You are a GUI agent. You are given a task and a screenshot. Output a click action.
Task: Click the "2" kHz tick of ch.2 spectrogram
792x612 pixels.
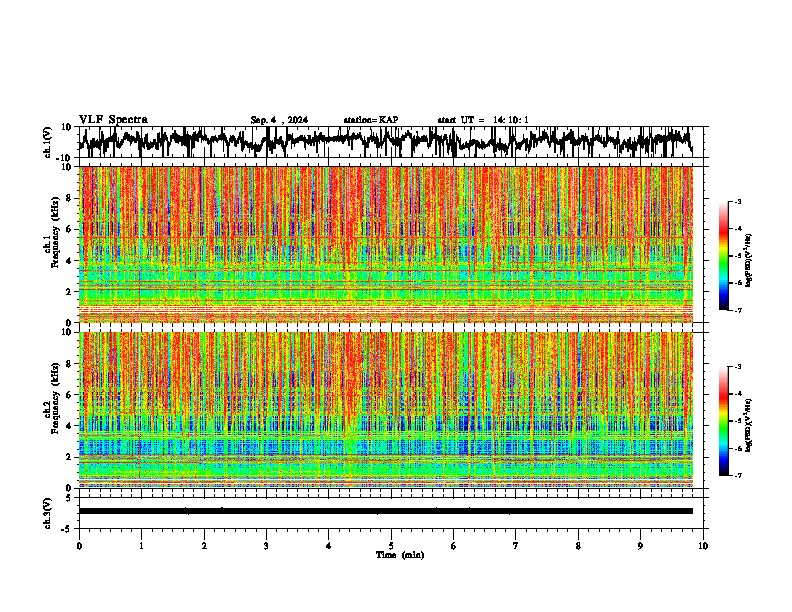click(69, 457)
